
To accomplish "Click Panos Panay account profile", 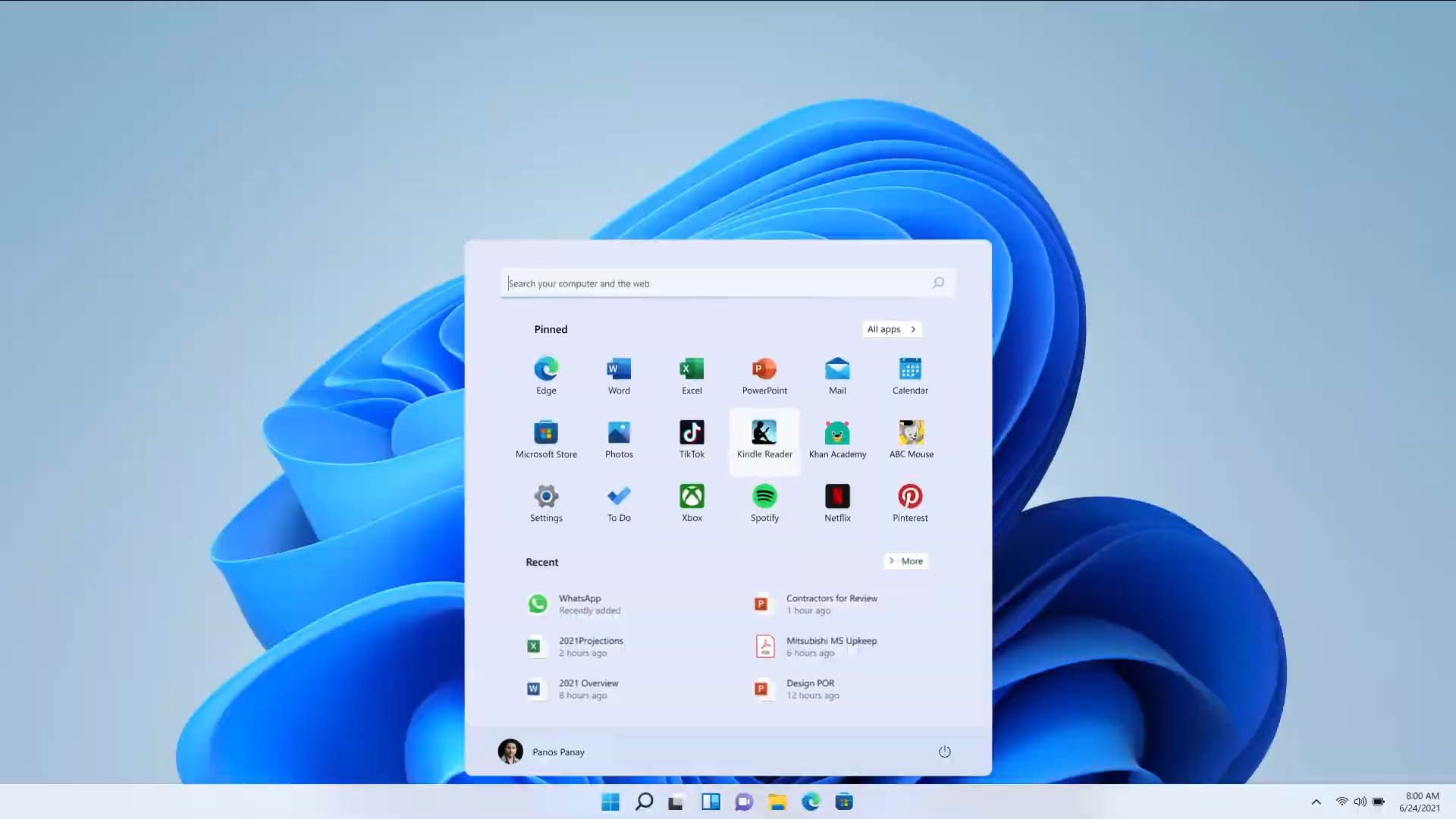I will pos(540,751).
